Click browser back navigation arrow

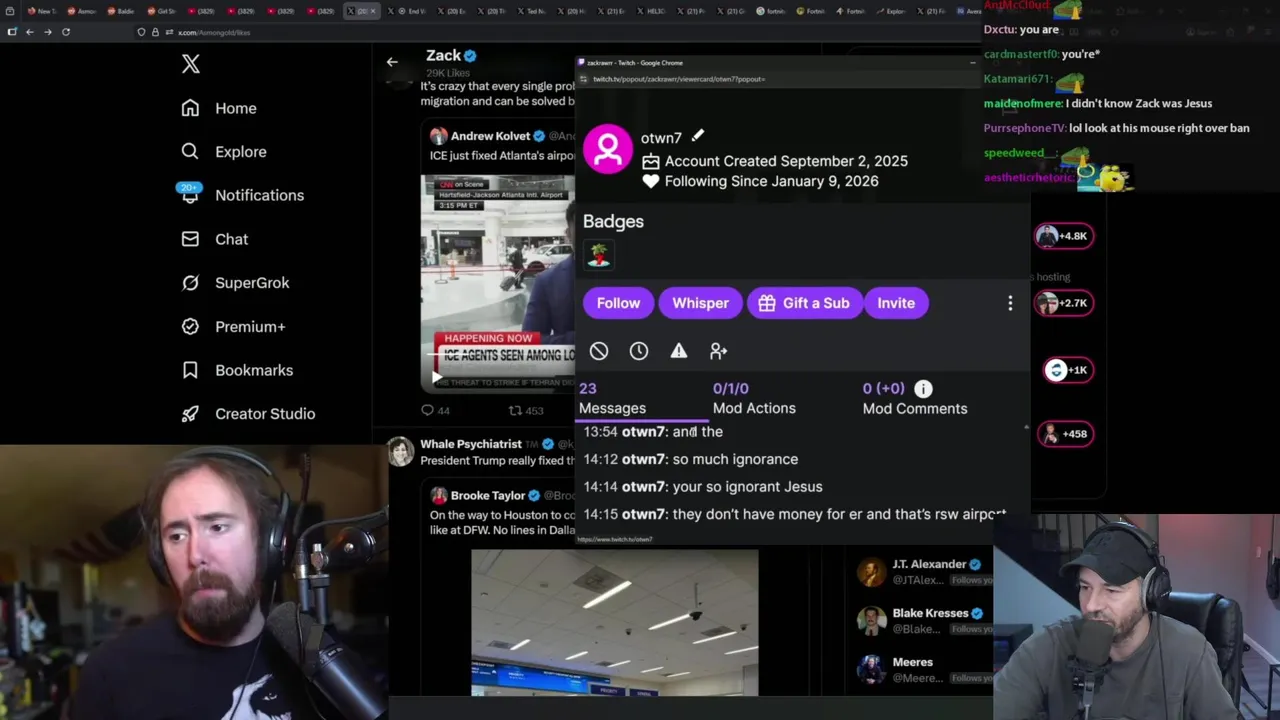click(30, 32)
